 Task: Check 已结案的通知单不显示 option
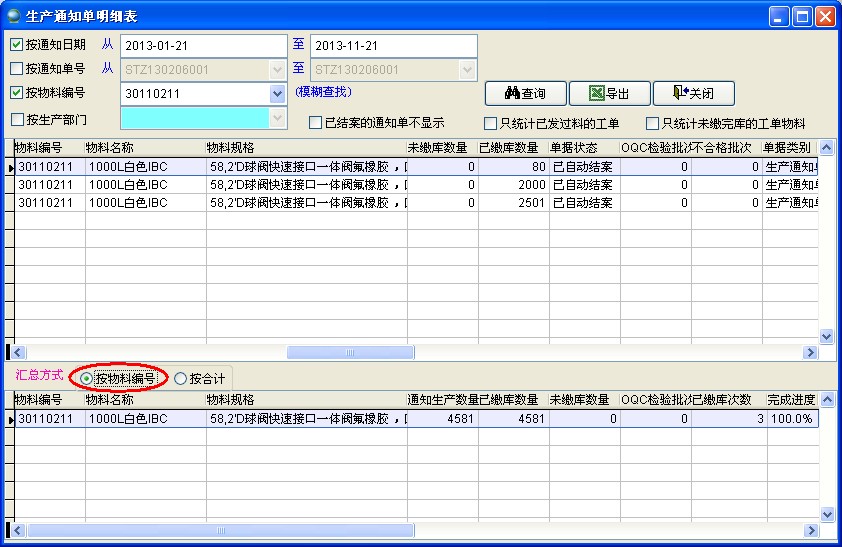click(x=316, y=123)
